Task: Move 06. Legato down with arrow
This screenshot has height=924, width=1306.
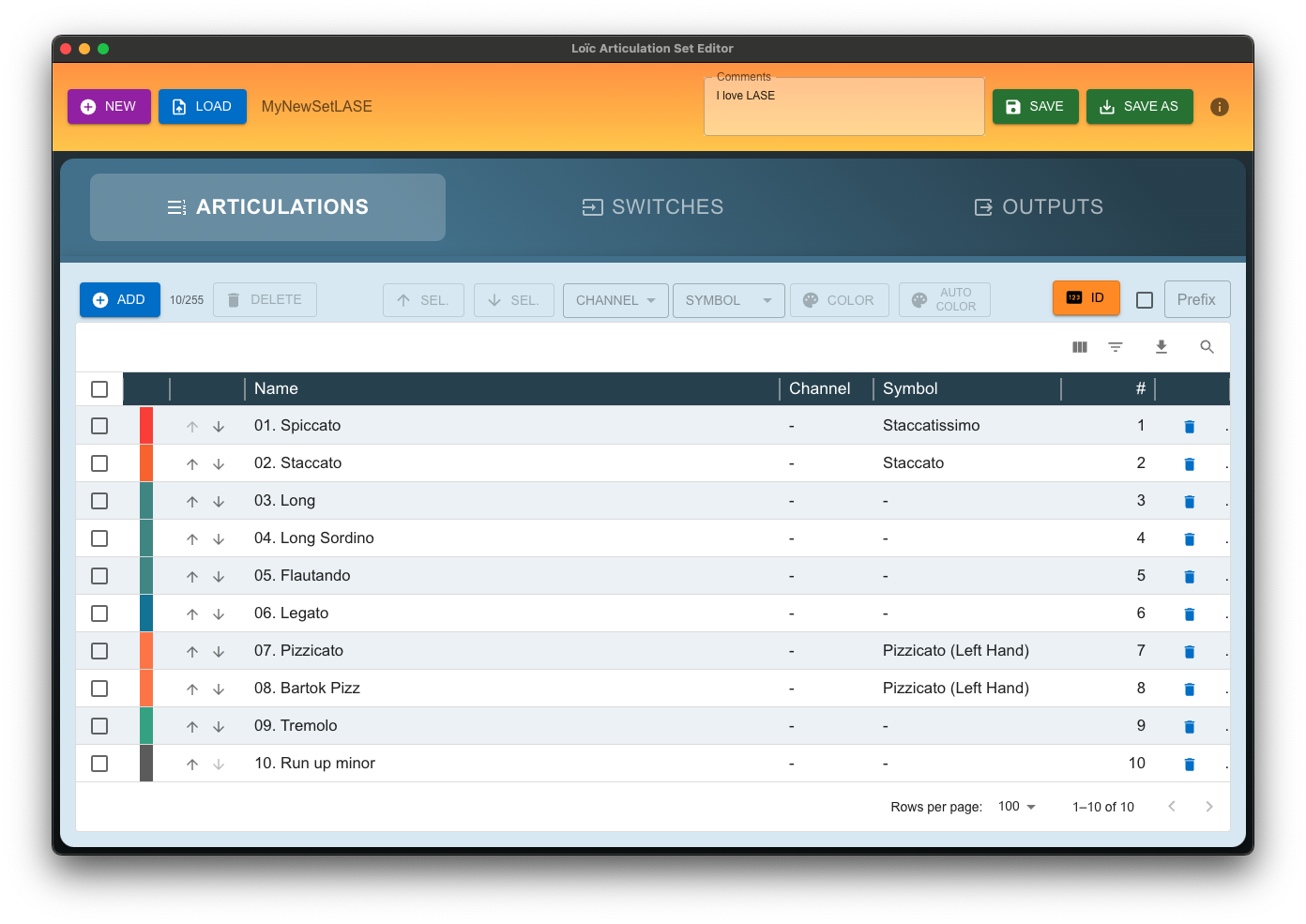Action: [x=219, y=614]
